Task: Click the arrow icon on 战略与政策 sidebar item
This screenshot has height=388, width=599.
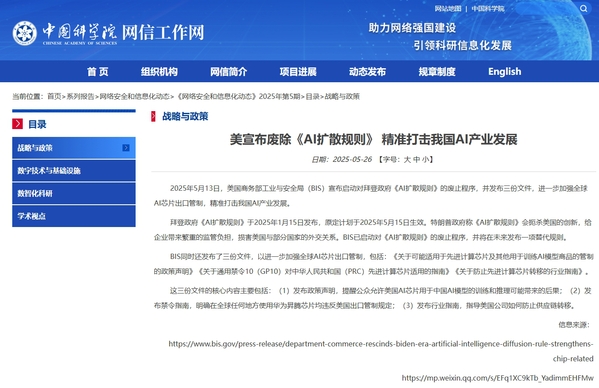Action: tap(126, 148)
